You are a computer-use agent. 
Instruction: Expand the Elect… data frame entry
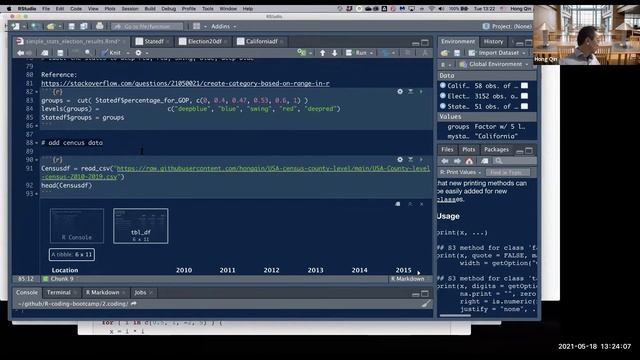pos(443,96)
